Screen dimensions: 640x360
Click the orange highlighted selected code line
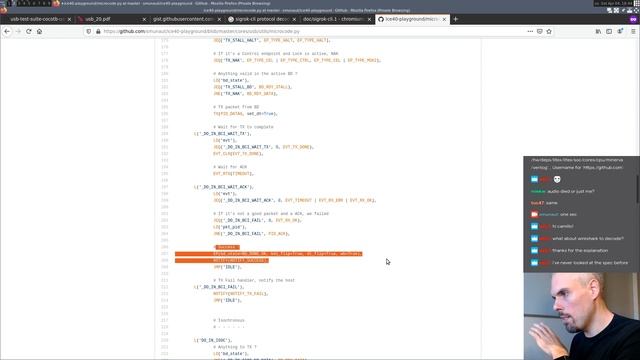[x=269, y=253]
